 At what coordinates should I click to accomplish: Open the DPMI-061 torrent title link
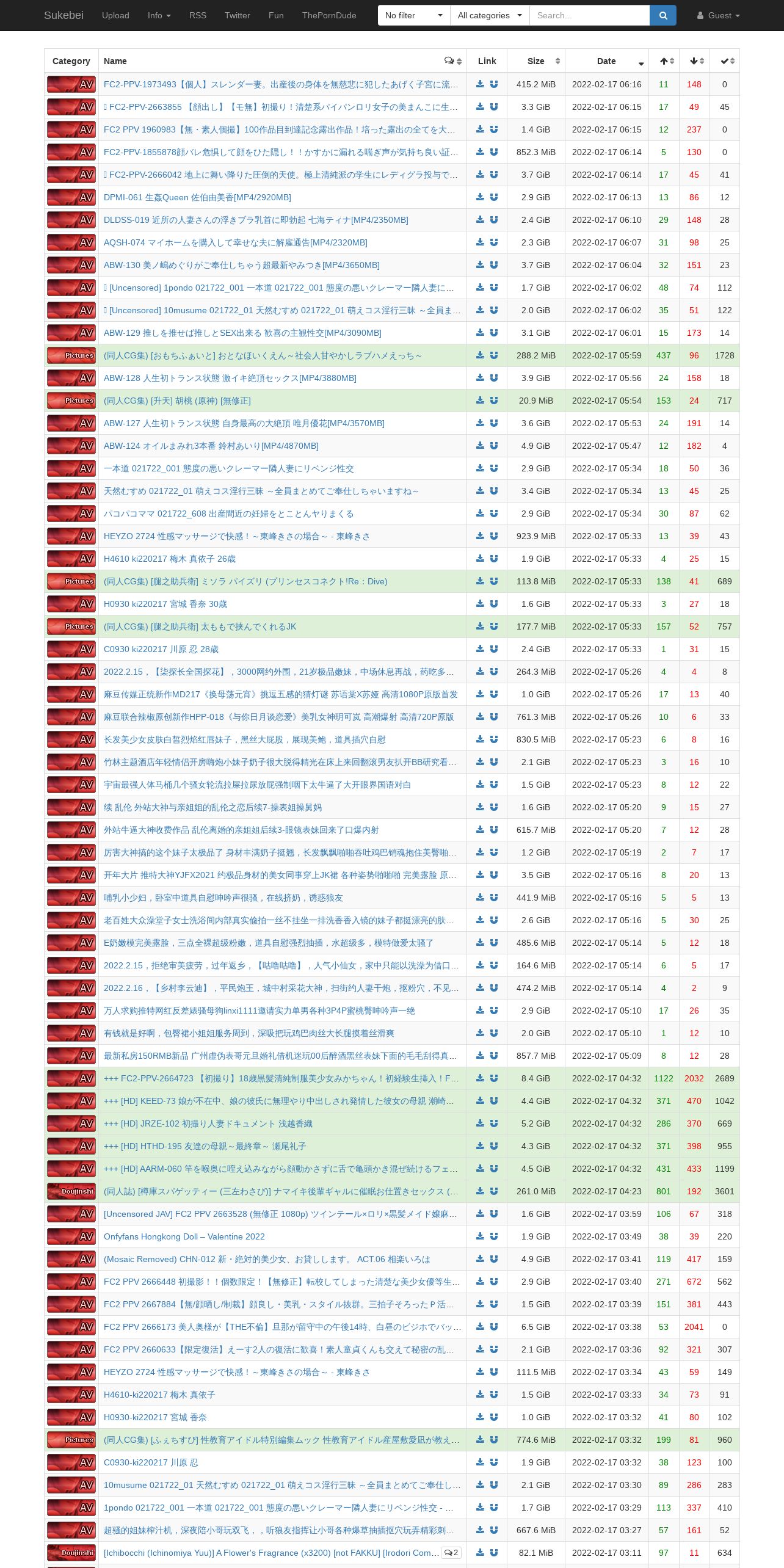click(197, 197)
